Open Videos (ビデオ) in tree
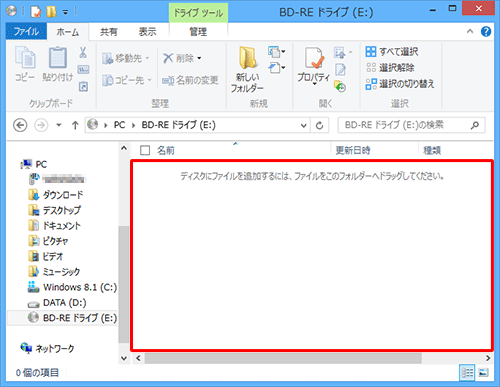This screenshot has height=387, width=500. (x=46, y=256)
